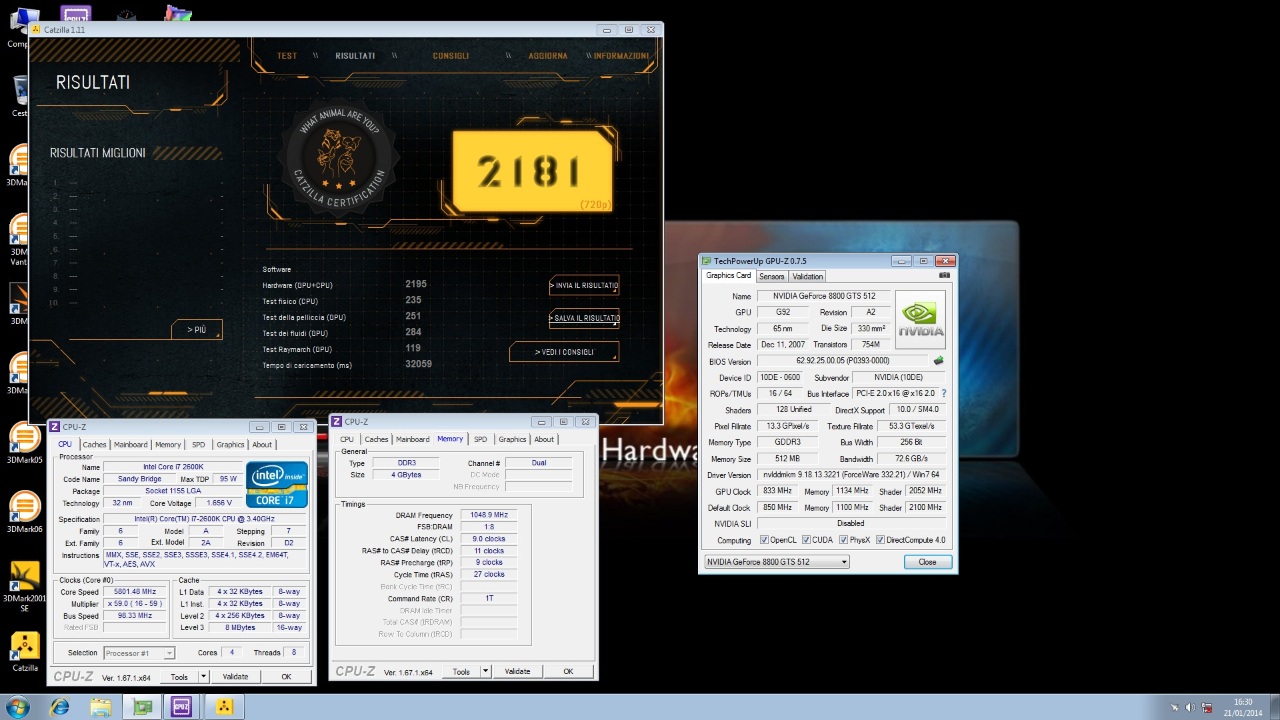The image size is (1280, 720).
Task: Toggle the PhysX checkbox in GPU-Z
Action: tap(843, 540)
